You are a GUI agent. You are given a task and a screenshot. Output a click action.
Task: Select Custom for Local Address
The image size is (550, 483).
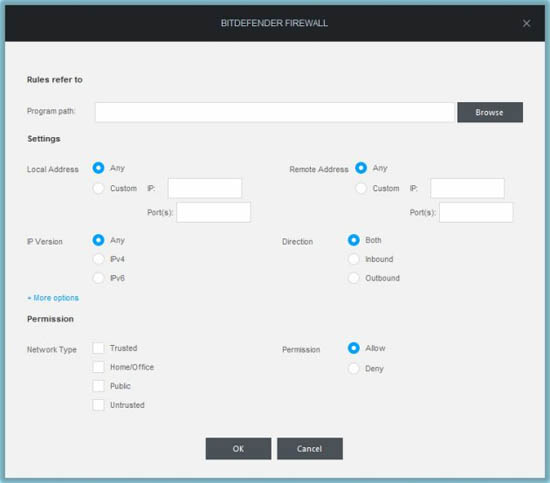click(98, 188)
